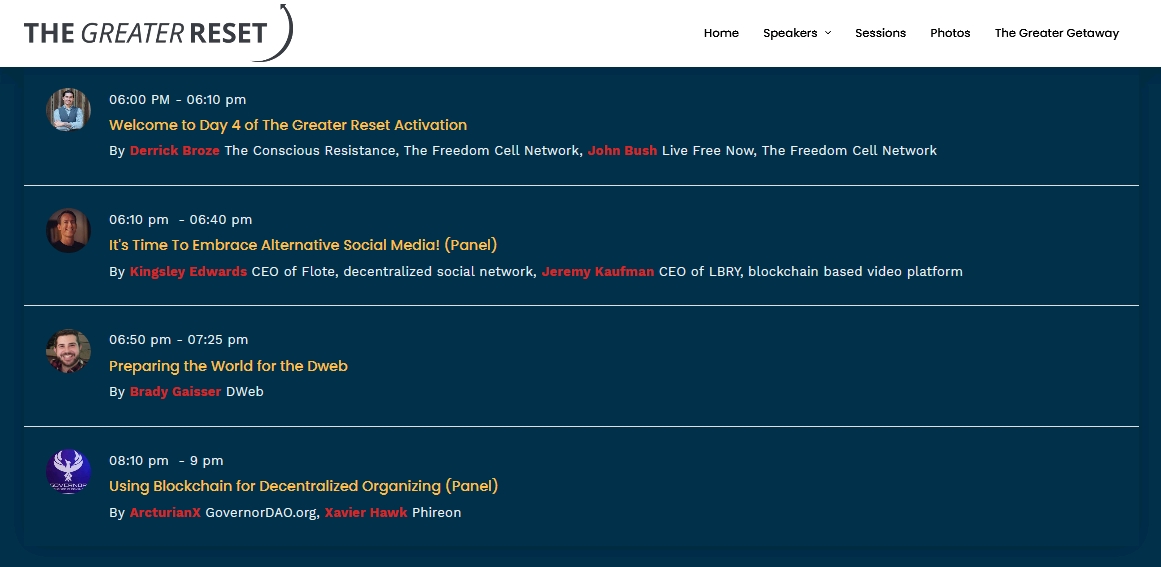The height and width of the screenshot is (567, 1161).
Task: Click the 06:00 PM - 06:10 pm time
Action: [x=178, y=99]
